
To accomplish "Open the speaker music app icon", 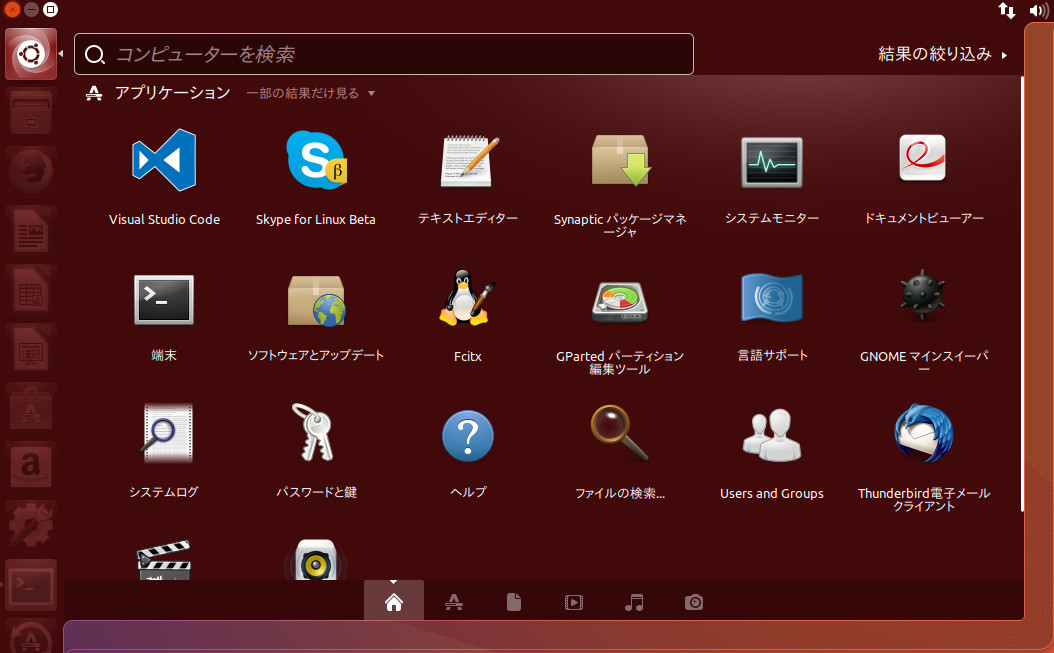I will 316,560.
